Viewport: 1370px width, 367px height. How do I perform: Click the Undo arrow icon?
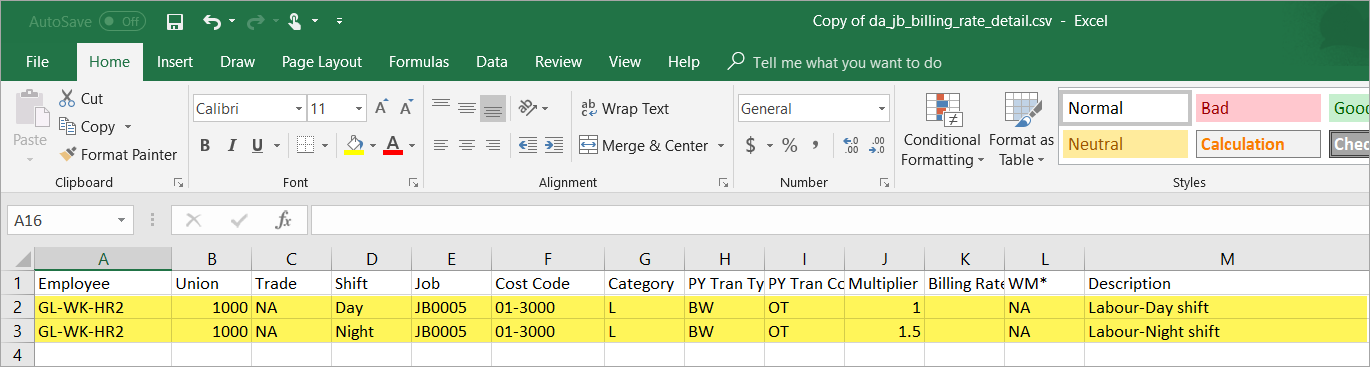(212, 21)
